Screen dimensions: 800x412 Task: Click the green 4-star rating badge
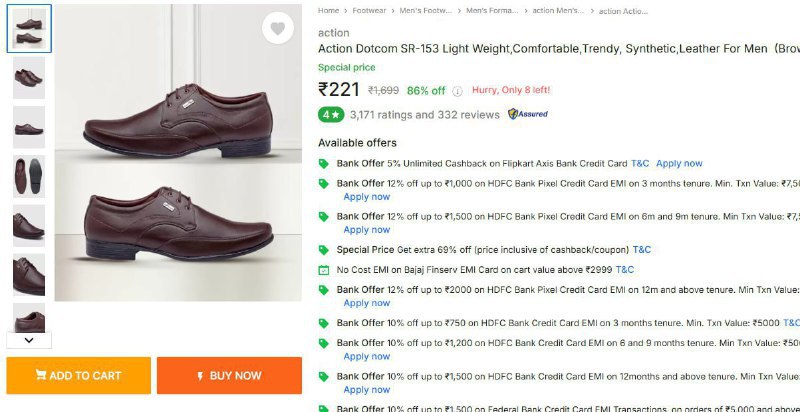click(x=331, y=114)
